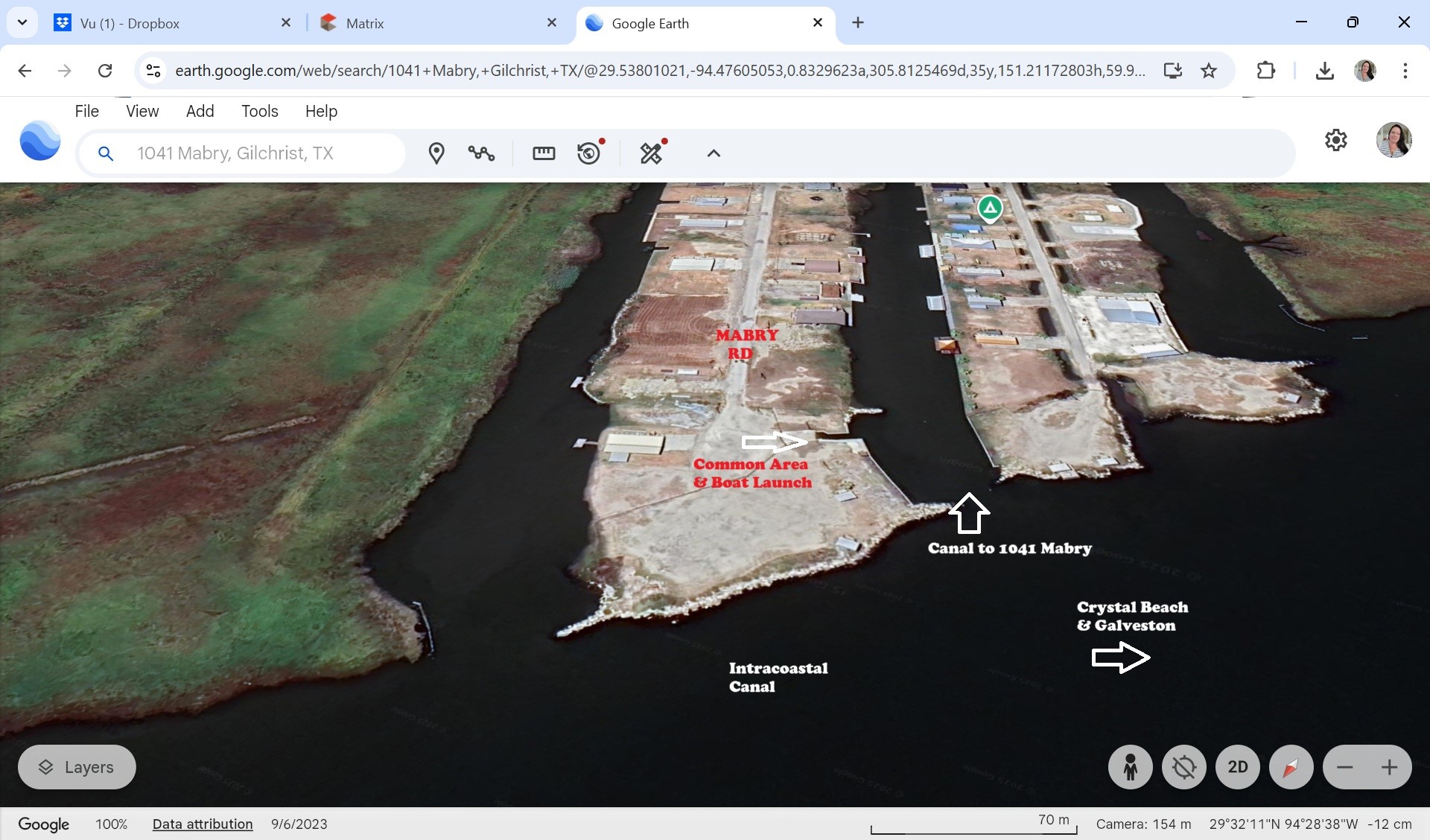Viewport: 1430px width, 840px height.
Task: Open the Google Earth settings gear
Action: point(1335,140)
